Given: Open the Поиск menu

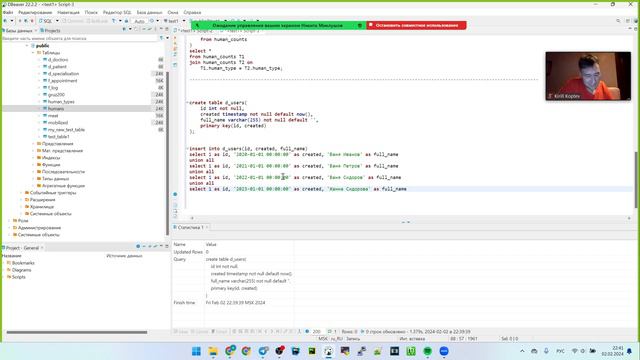Looking at the screenshot, I should [x=91, y=13].
